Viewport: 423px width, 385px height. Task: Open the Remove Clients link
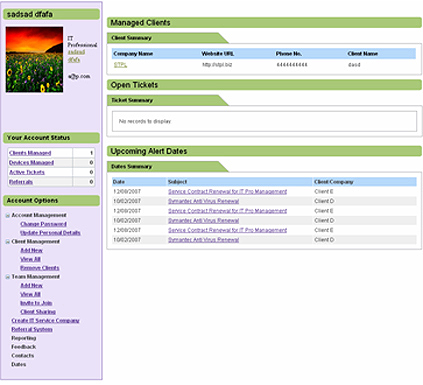pos(40,268)
